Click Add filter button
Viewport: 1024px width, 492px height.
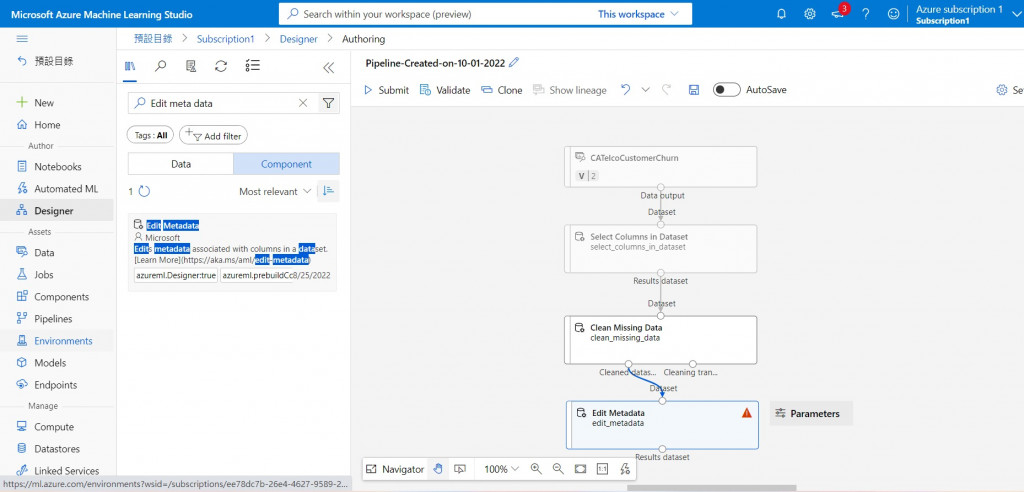pyautogui.click(x=214, y=136)
